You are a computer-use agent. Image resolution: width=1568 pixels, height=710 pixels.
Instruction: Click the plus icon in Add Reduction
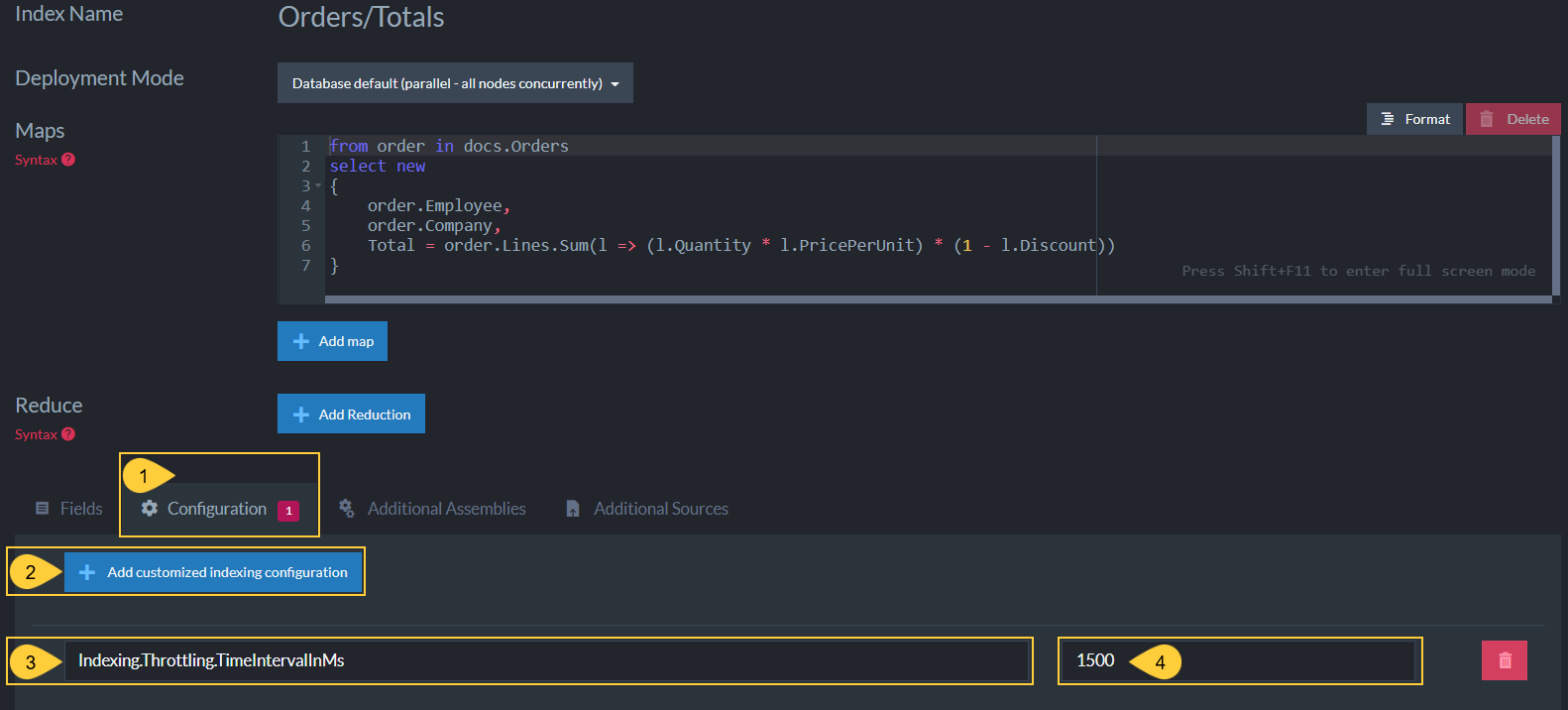301,414
